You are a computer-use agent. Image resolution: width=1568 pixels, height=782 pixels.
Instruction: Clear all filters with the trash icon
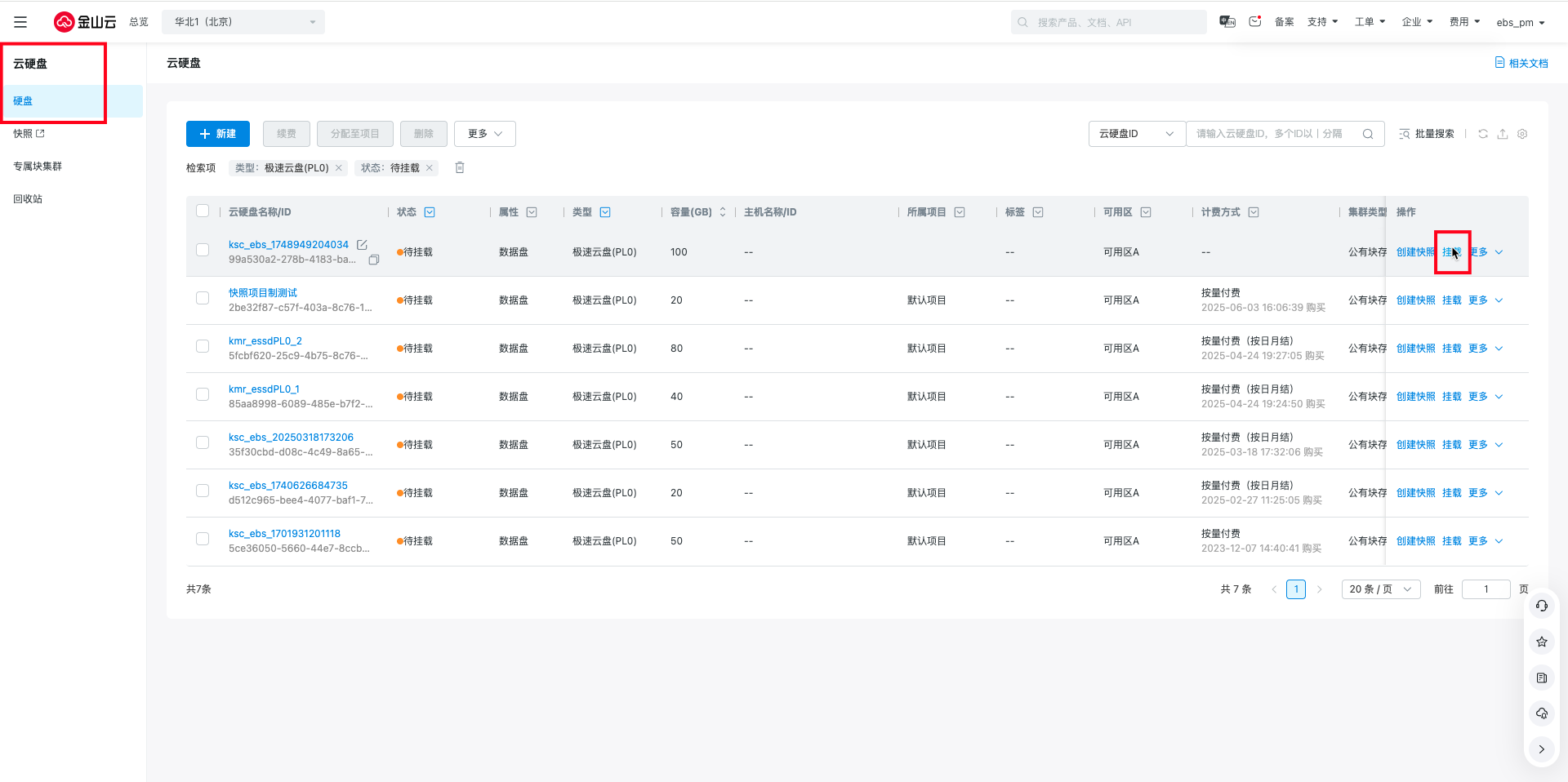(460, 167)
